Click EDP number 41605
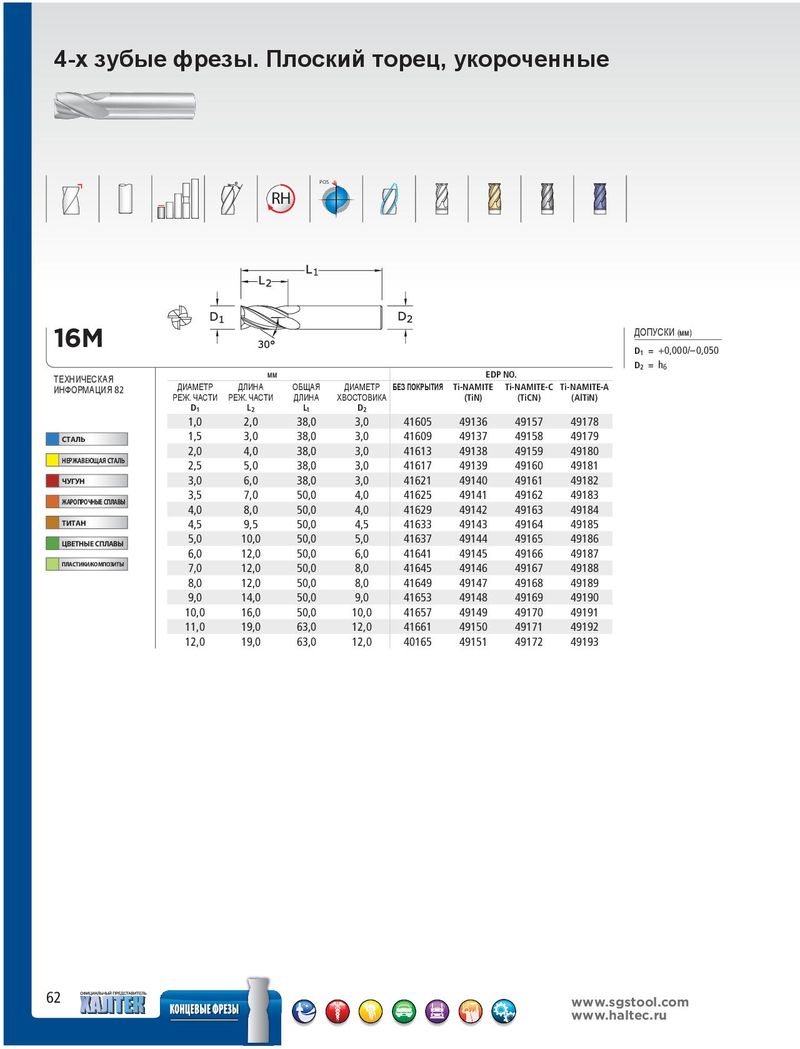The image size is (800, 1049). [417, 422]
